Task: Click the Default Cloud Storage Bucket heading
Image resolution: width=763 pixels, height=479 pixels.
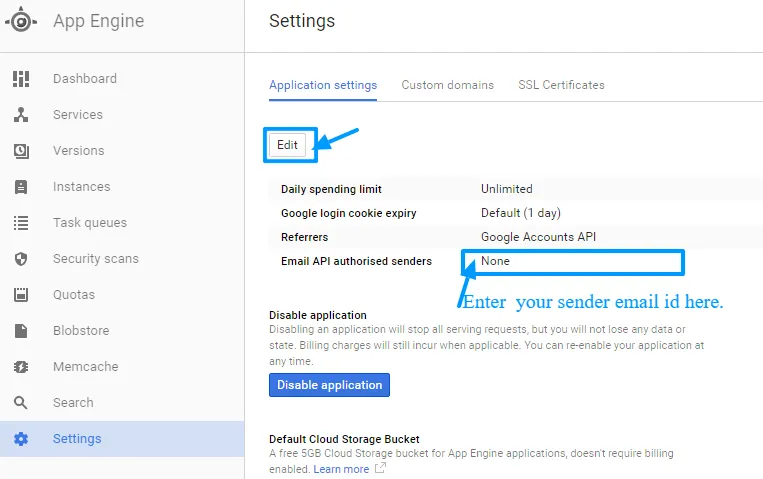Action: click(345, 439)
